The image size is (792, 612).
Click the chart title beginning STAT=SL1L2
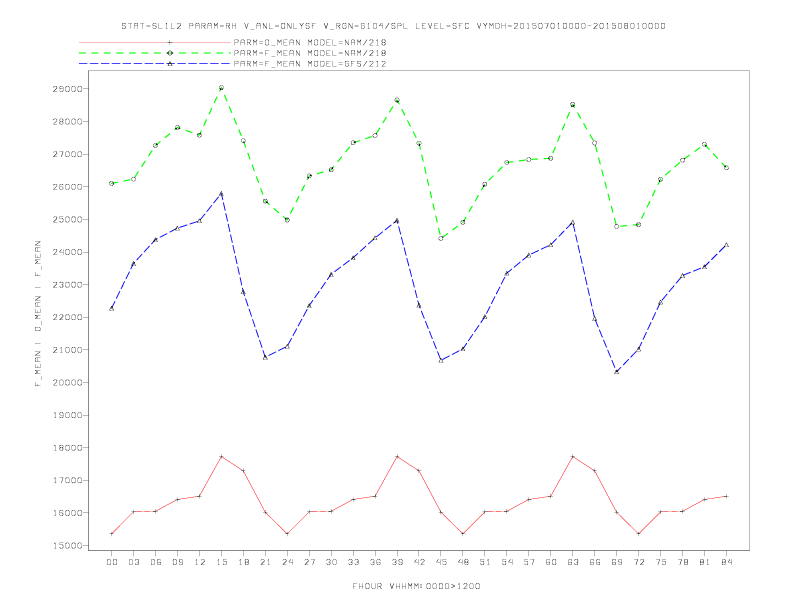coord(393,26)
